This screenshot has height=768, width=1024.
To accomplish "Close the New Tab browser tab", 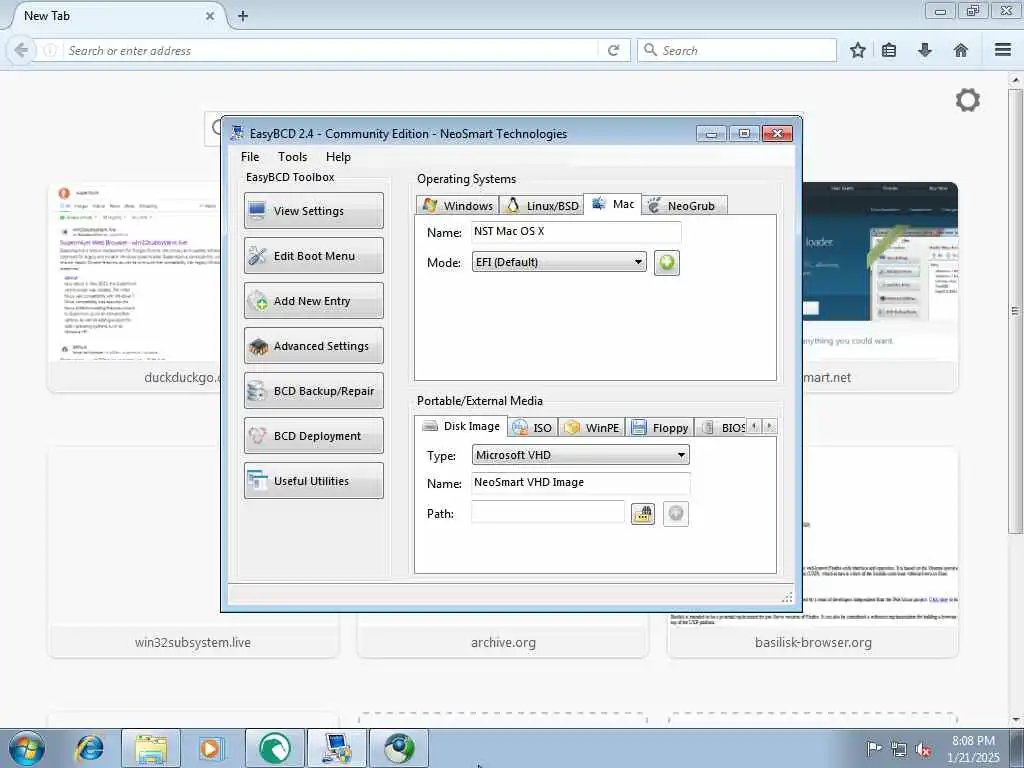I will pyautogui.click(x=210, y=16).
